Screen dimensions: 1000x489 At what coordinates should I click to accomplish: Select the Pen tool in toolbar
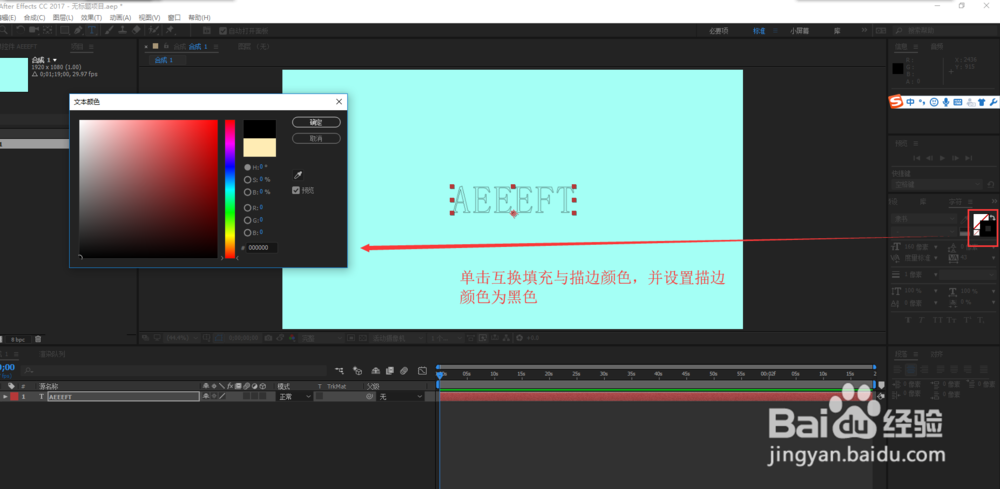(78, 30)
